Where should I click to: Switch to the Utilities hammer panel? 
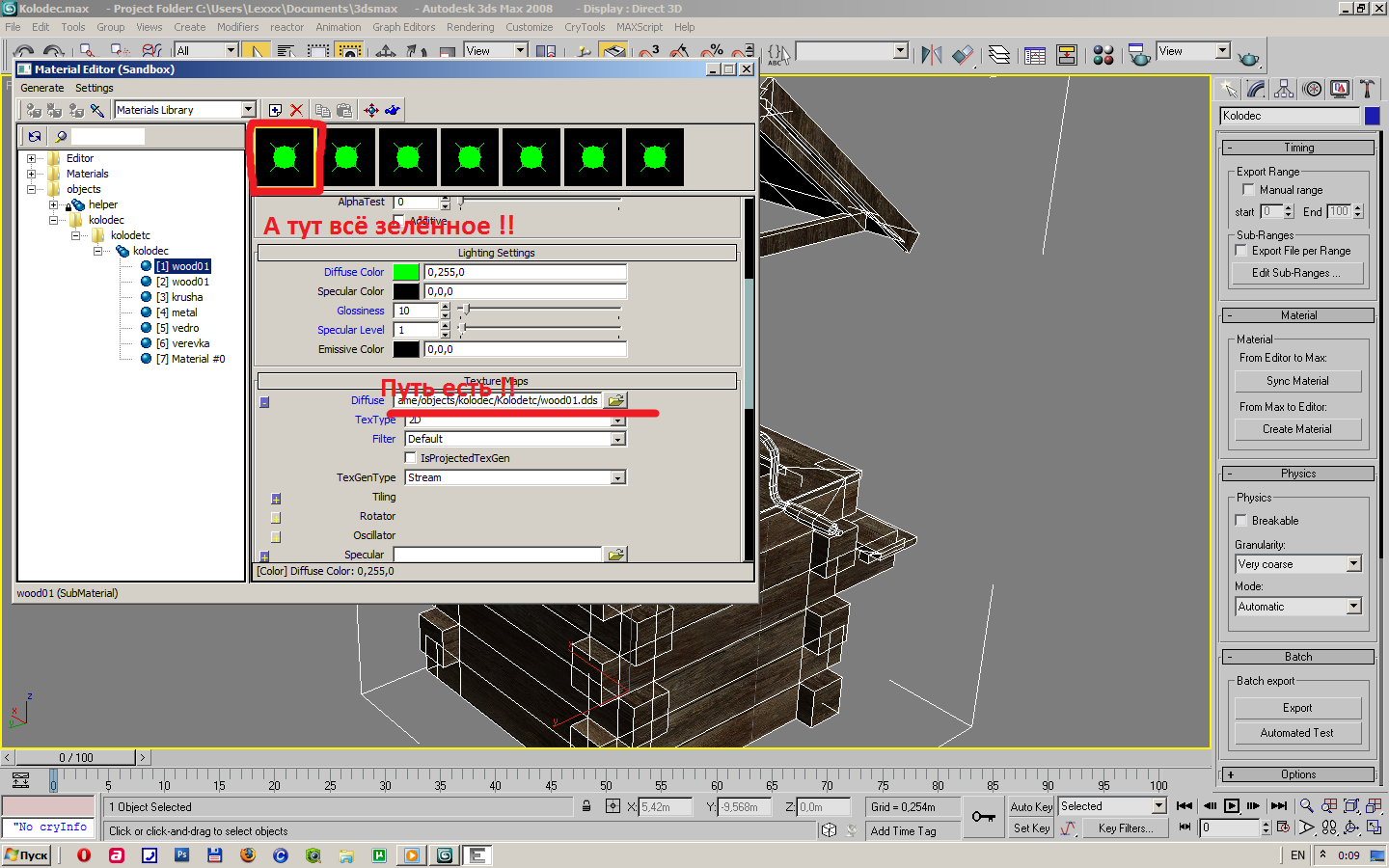[1367, 89]
